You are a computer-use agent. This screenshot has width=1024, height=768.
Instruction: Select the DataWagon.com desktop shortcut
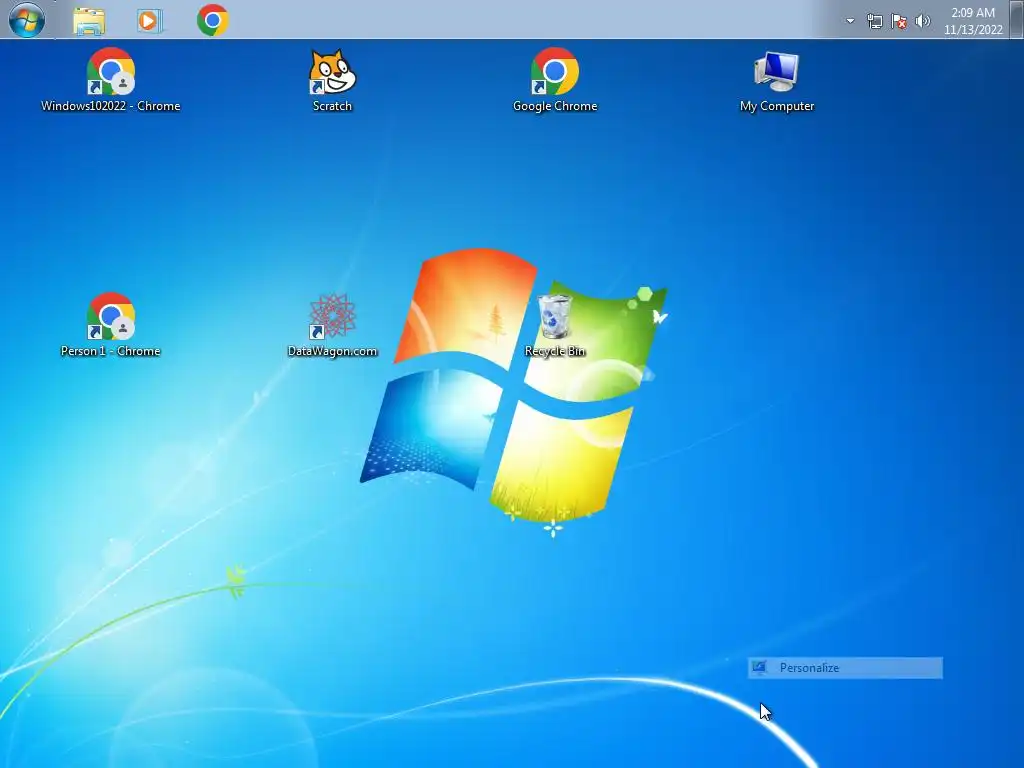pos(332,325)
